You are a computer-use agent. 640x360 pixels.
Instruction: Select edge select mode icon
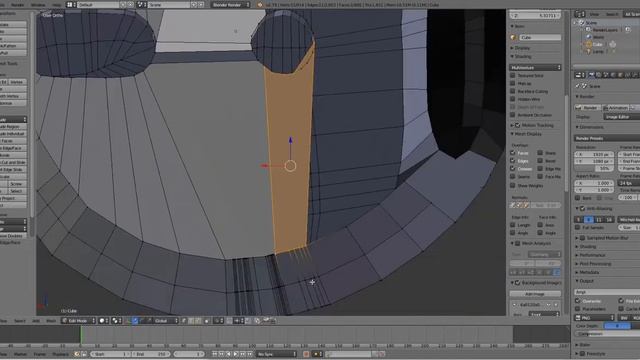[191, 321]
